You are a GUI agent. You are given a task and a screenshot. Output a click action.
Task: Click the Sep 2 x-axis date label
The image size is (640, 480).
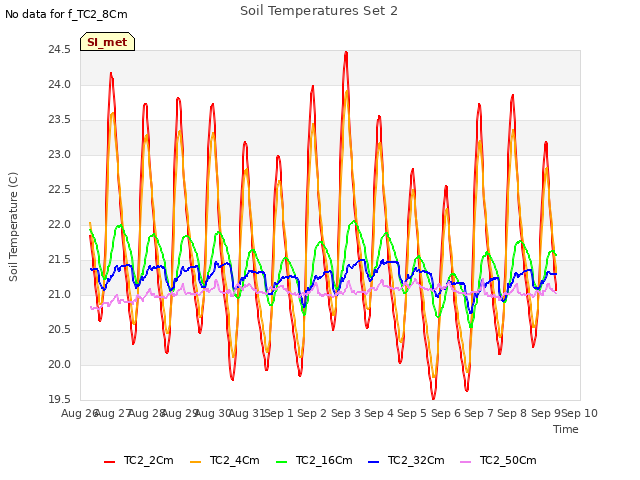click(312, 413)
